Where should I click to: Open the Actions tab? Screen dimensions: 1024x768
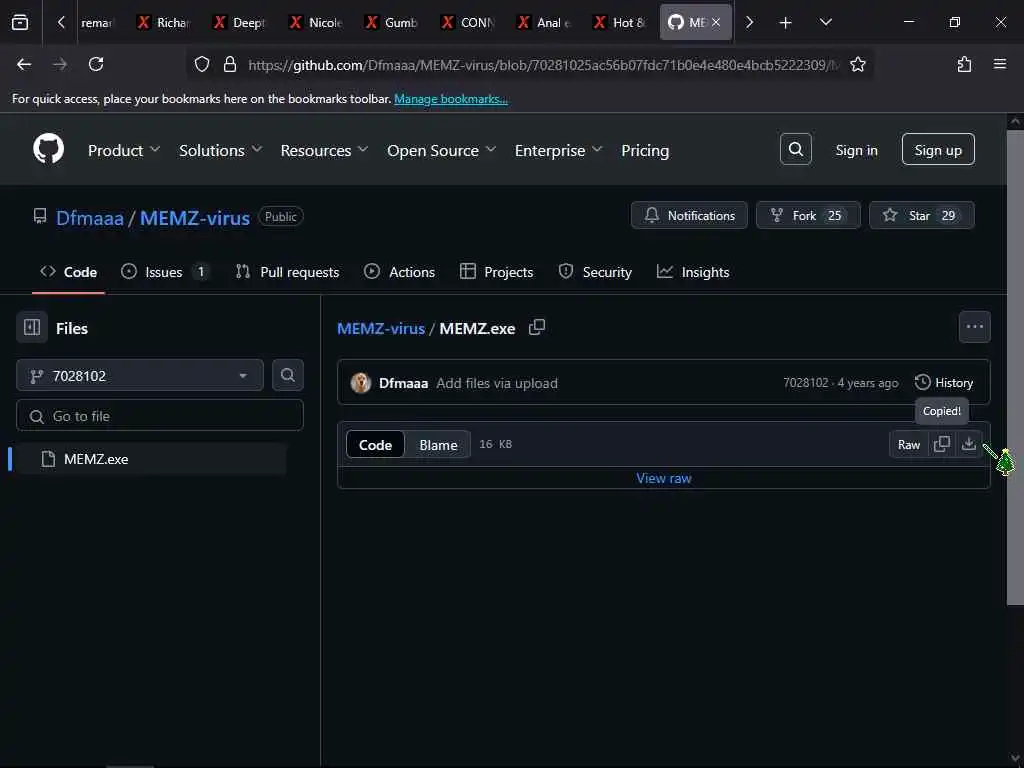pyautogui.click(x=399, y=272)
